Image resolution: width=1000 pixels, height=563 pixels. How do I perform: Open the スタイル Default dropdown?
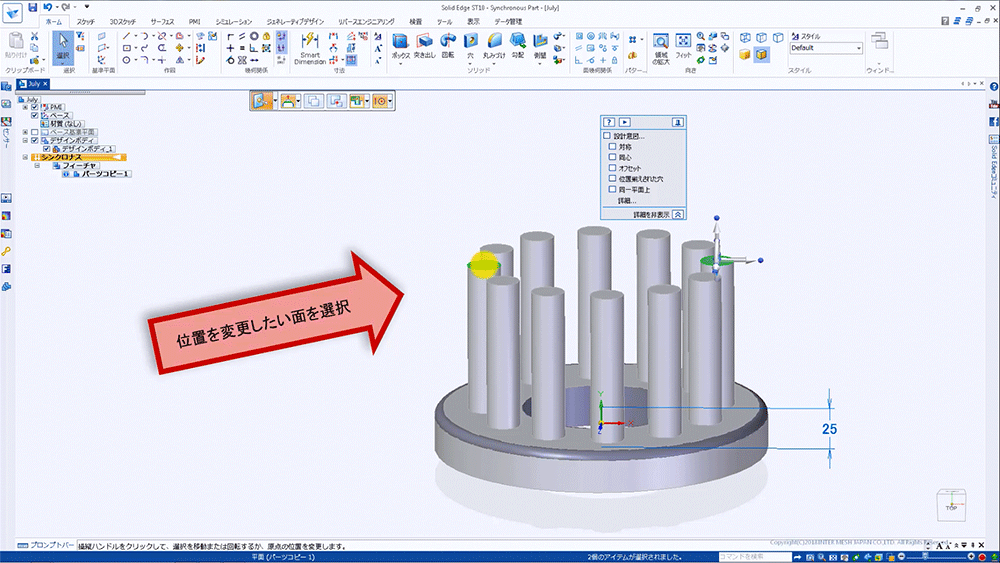[x=858, y=47]
